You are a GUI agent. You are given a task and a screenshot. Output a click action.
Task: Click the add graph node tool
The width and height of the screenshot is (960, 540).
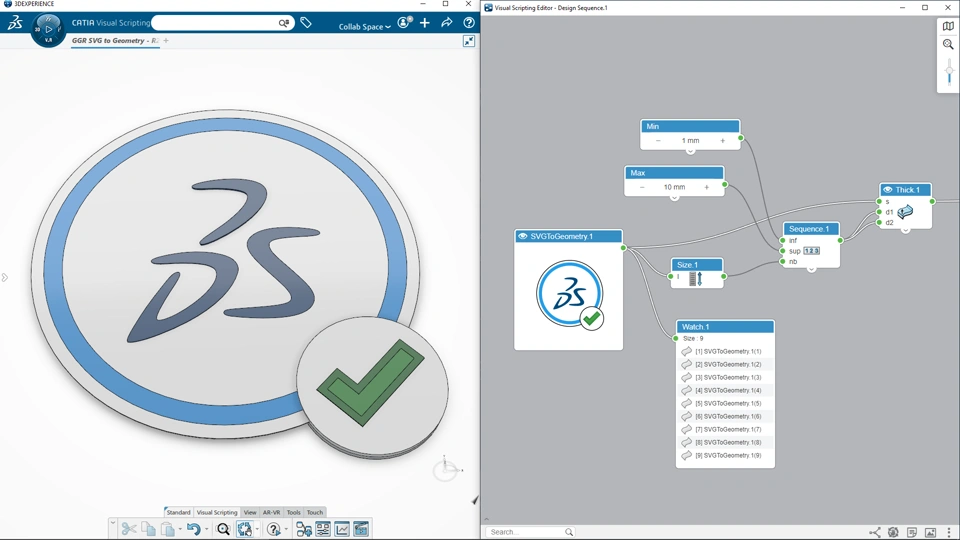point(304,529)
